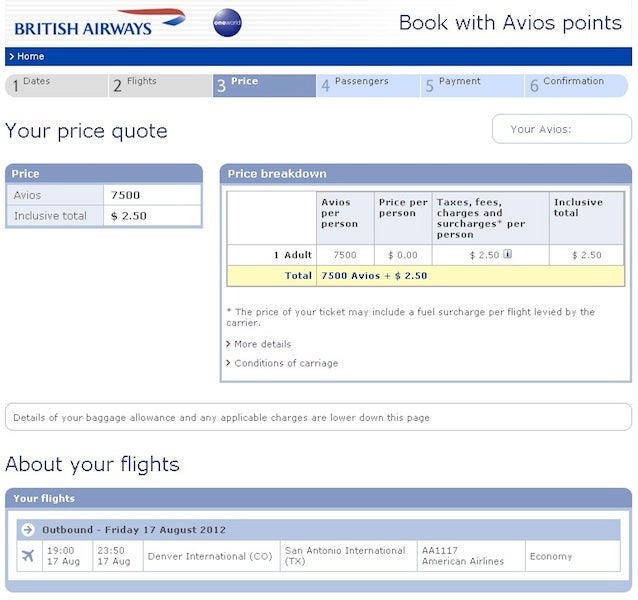Click the baggage allowance details notice
This screenshot has width=638, height=600.
tap(318, 417)
